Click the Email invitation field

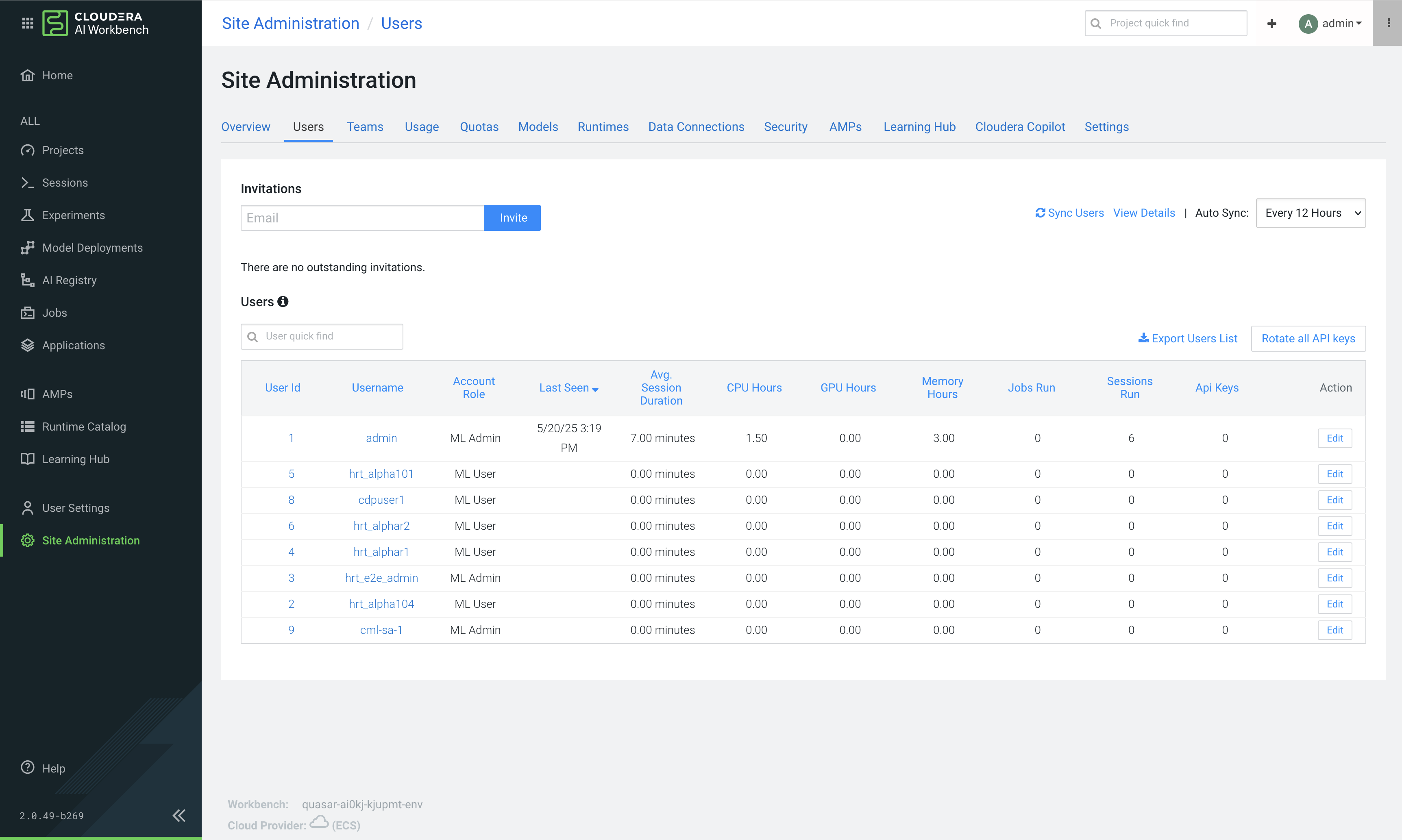[362, 218]
